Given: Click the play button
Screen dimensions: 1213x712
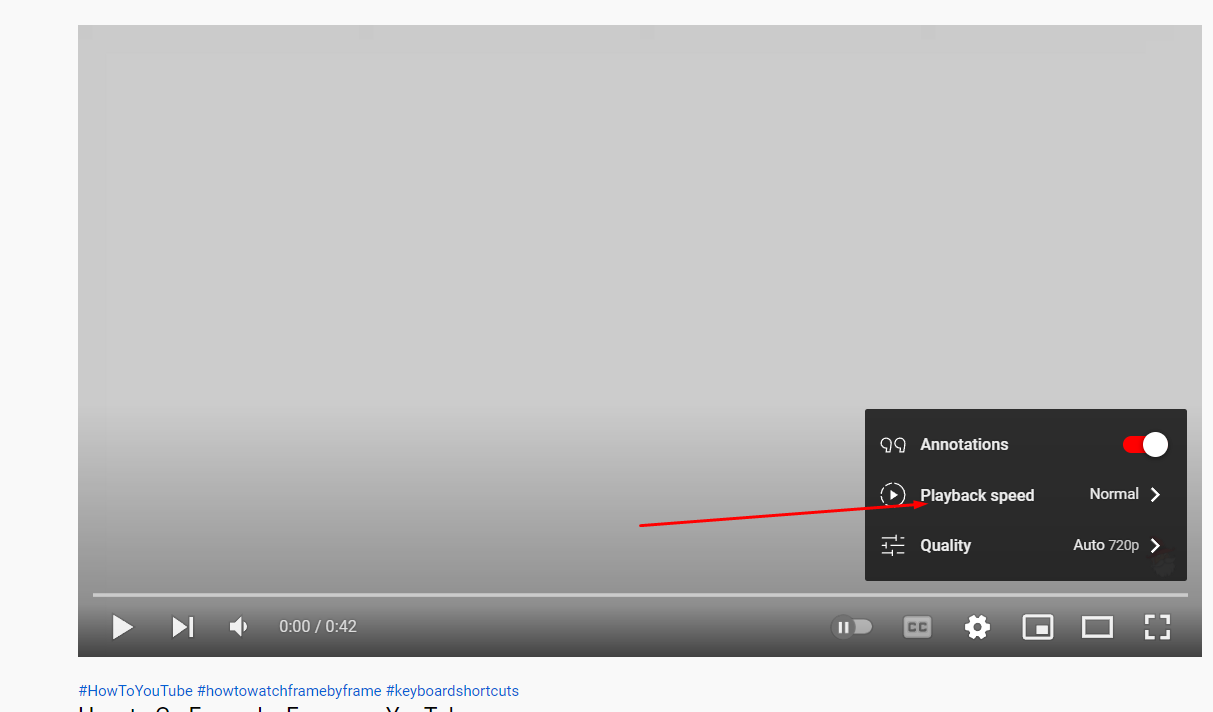Looking at the screenshot, I should 122,627.
